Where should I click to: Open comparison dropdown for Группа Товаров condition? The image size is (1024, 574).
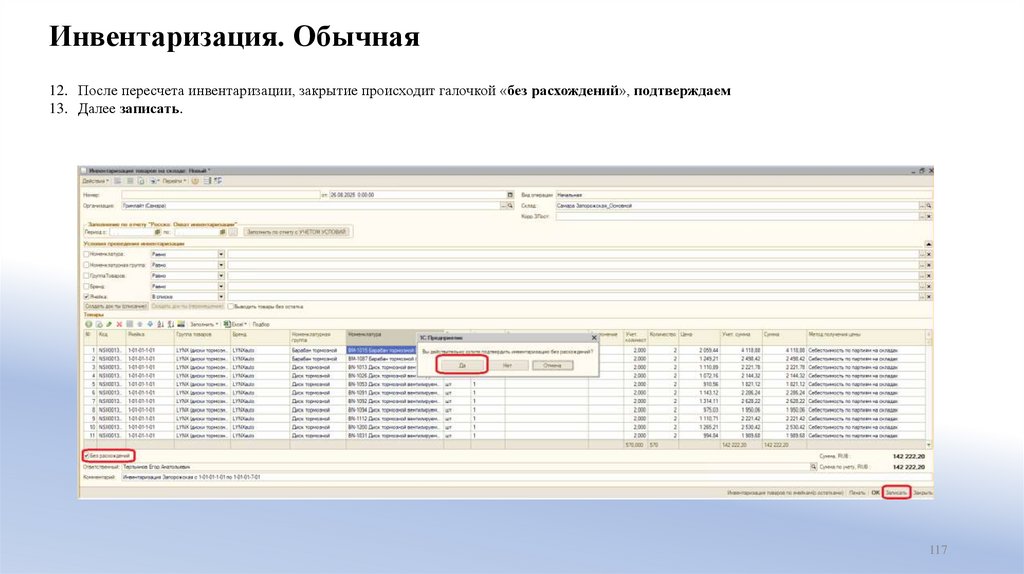click(x=221, y=276)
